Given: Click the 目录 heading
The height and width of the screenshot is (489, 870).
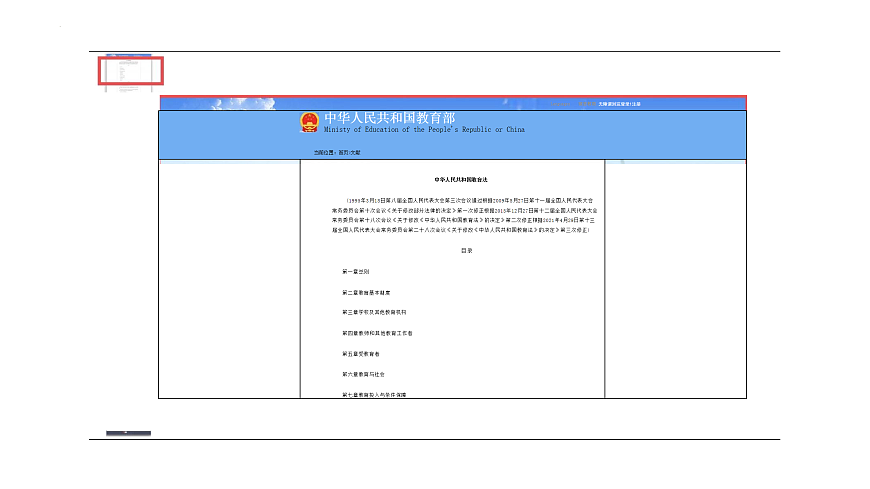Looking at the screenshot, I should click(467, 251).
